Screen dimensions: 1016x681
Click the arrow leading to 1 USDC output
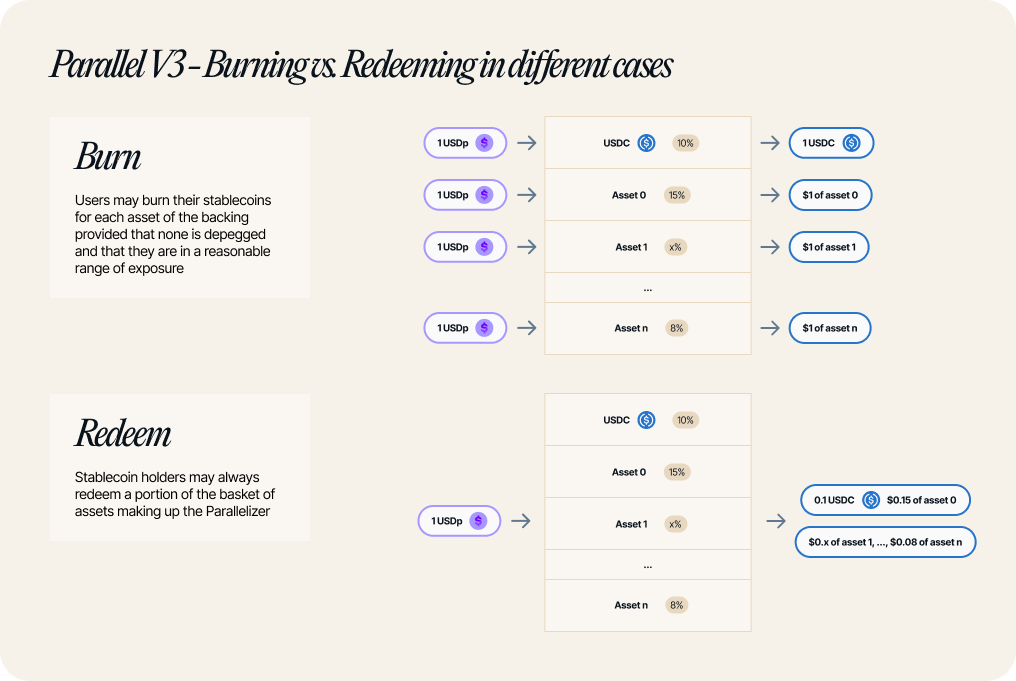click(x=770, y=143)
